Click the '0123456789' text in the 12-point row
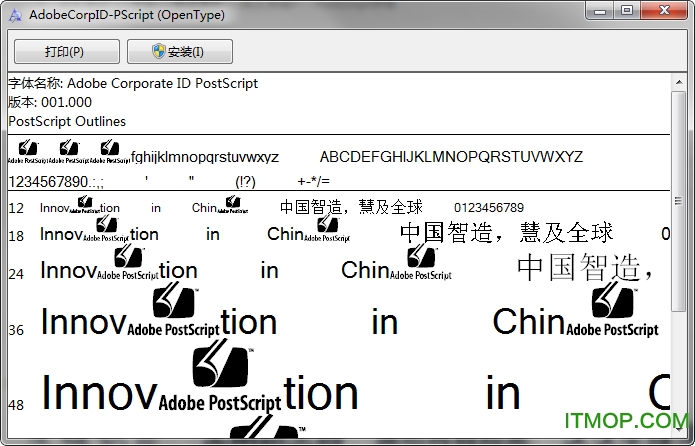Screen dimensions: 695x446 (489, 207)
